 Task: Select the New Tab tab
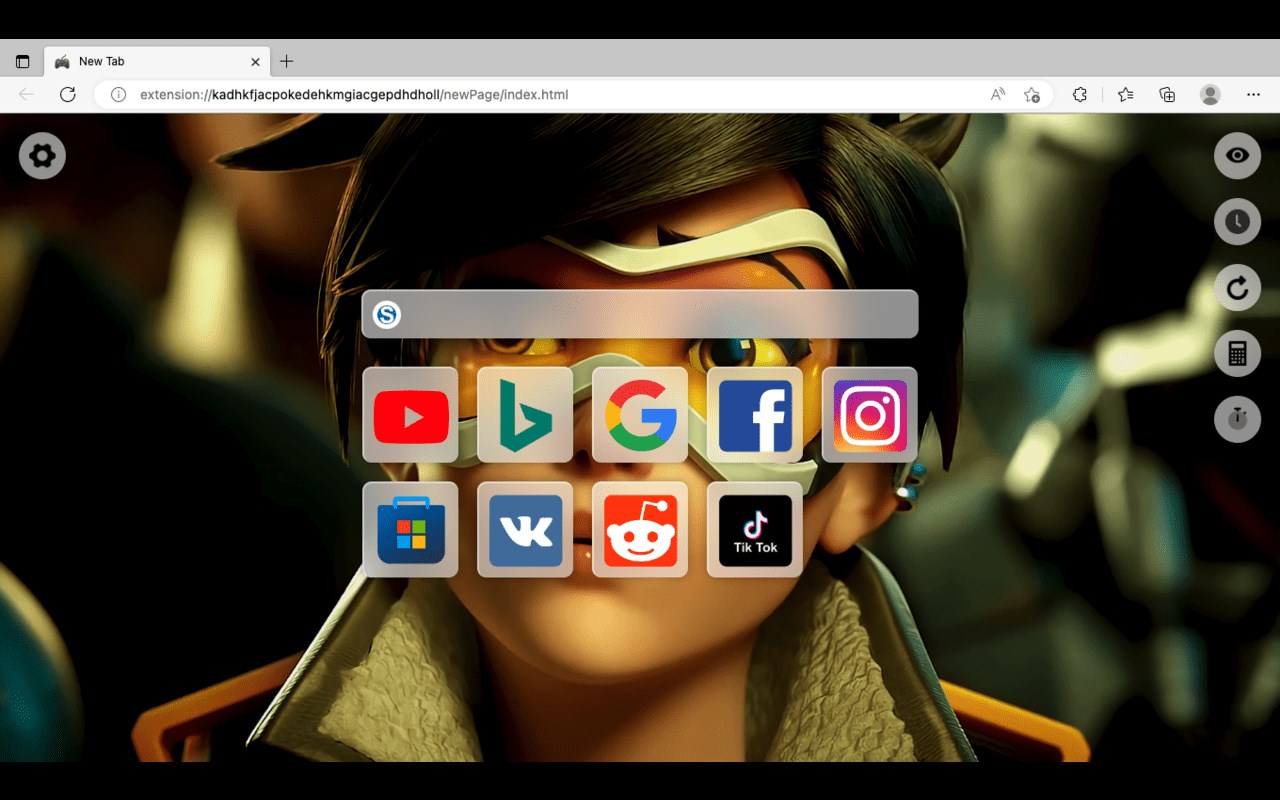click(x=157, y=61)
